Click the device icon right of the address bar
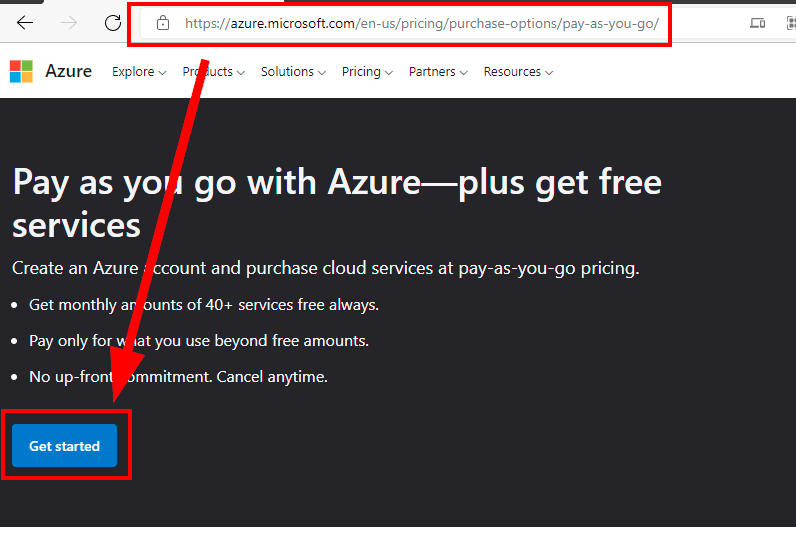Image resolution: width=796 pixels, height=538 pixels. click(757, 23)
